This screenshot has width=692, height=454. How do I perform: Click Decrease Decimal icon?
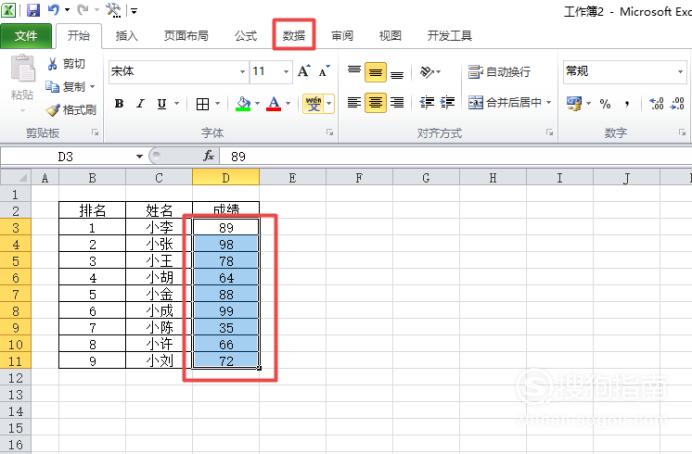(677, 104)
